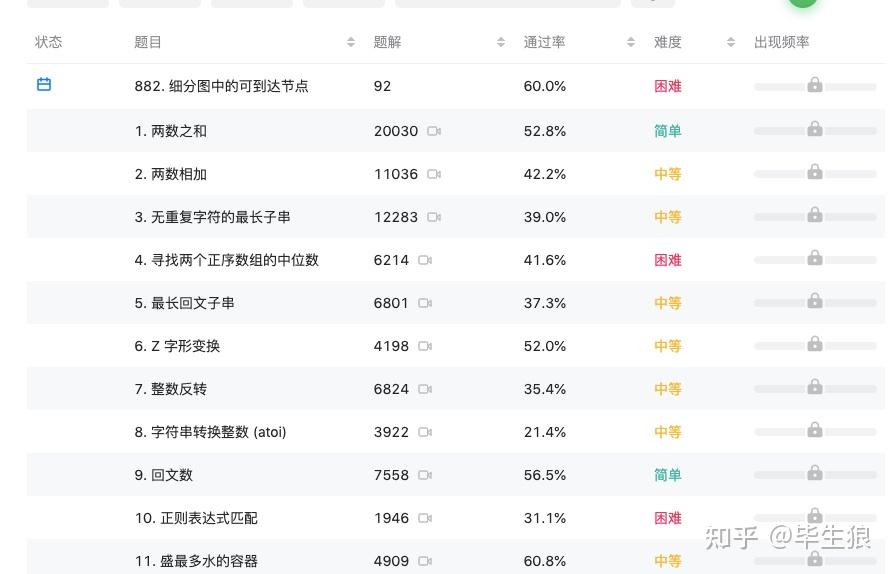Click frequency lock for 寻找两个正序数组的中位数
This screenshot has width=894, height=574.
coord(815,258)
